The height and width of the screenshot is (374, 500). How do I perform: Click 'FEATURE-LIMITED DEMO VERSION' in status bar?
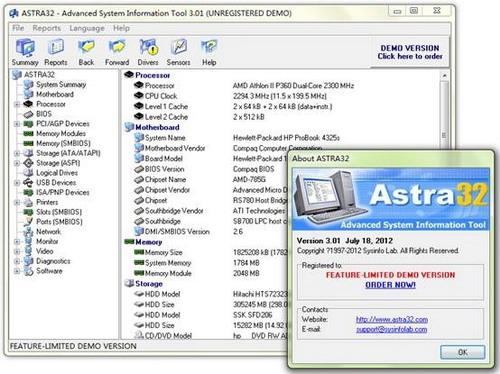click(73, 346)
